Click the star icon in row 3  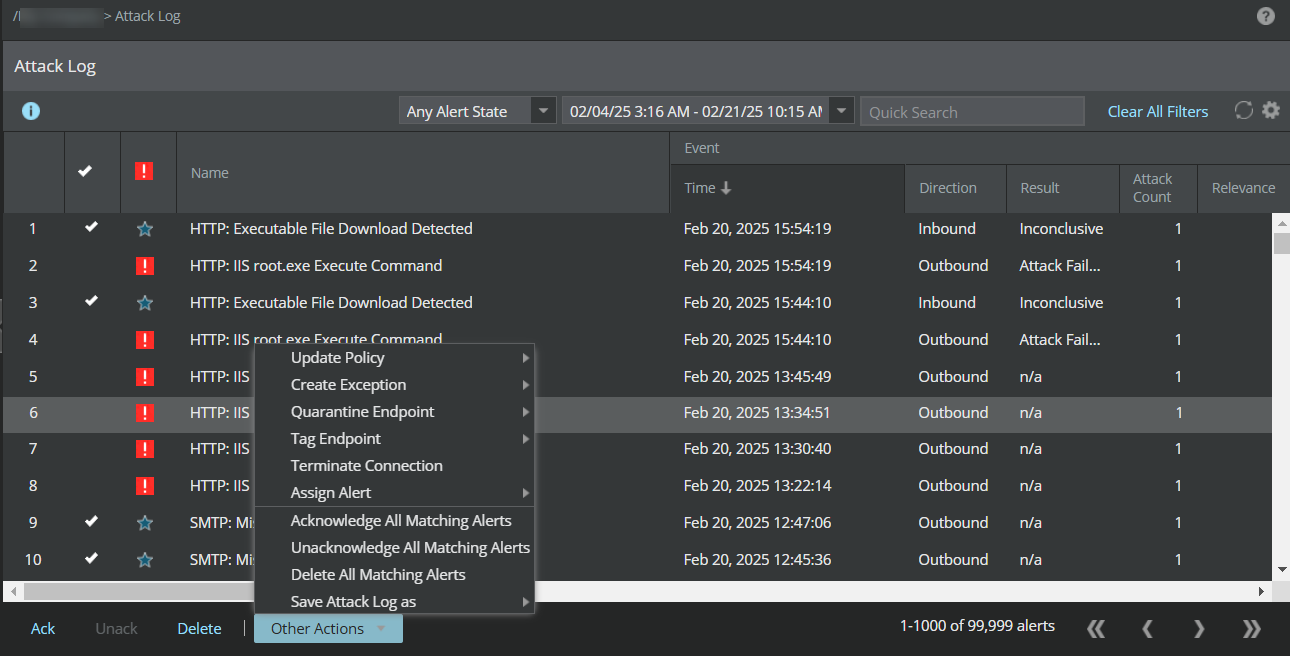tap(144, 303)
